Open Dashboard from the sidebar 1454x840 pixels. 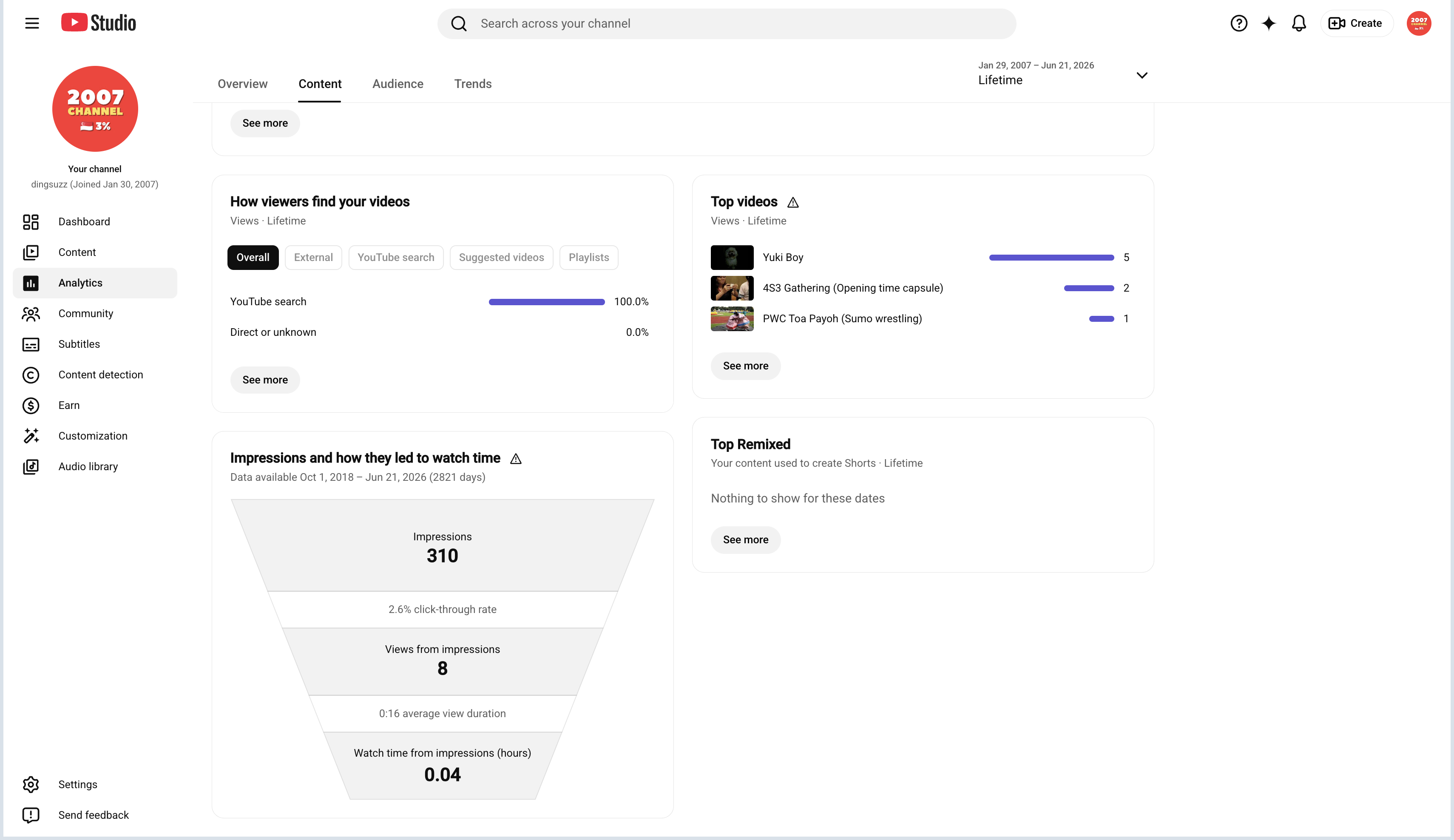(x=95, y=221)
